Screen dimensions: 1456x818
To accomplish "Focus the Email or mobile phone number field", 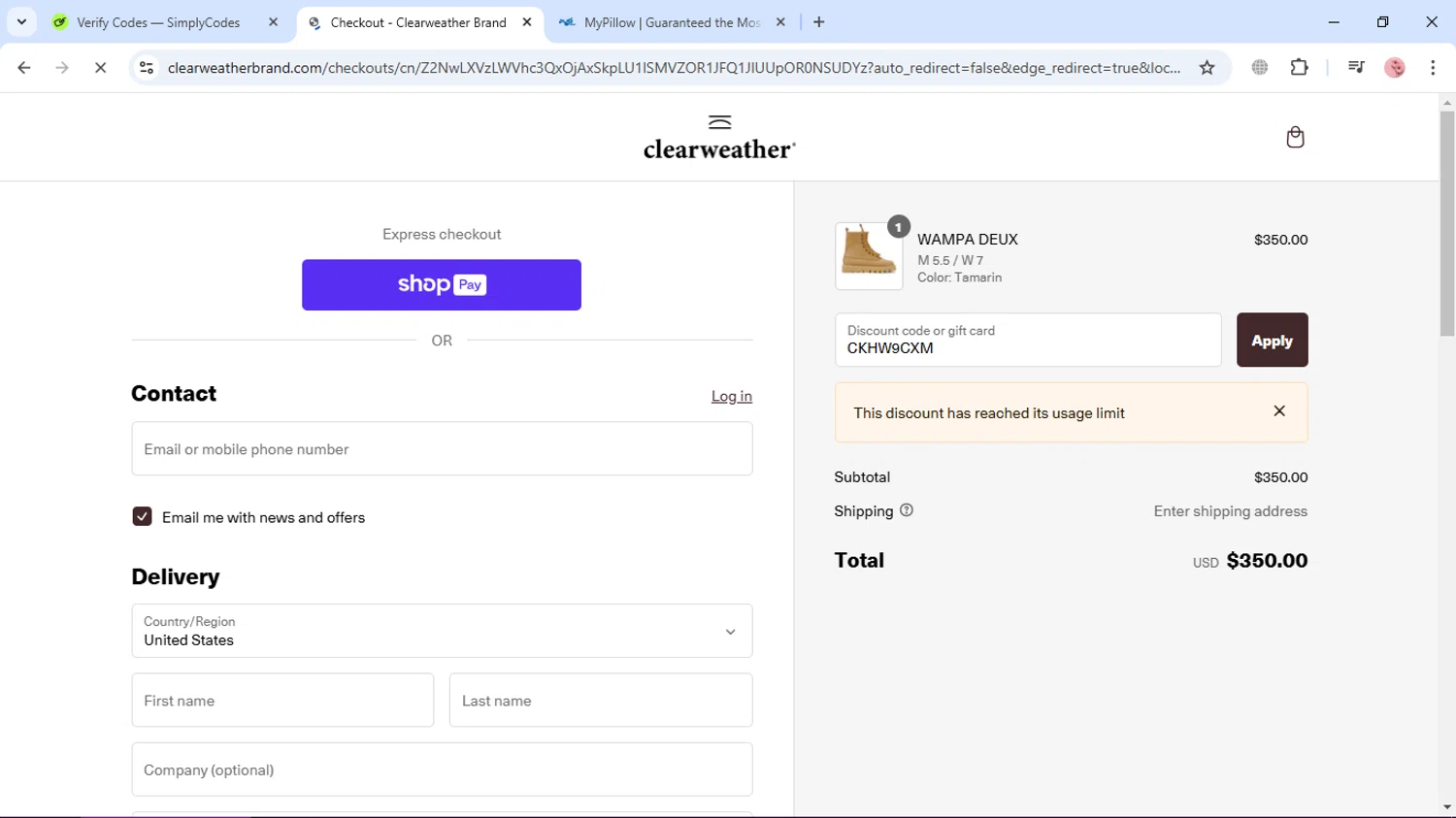I will (x=442, y=448).
